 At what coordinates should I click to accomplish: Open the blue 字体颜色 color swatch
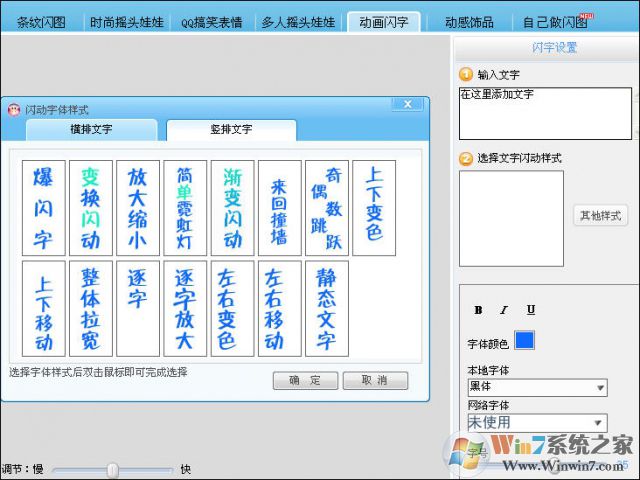pos(524,340)
